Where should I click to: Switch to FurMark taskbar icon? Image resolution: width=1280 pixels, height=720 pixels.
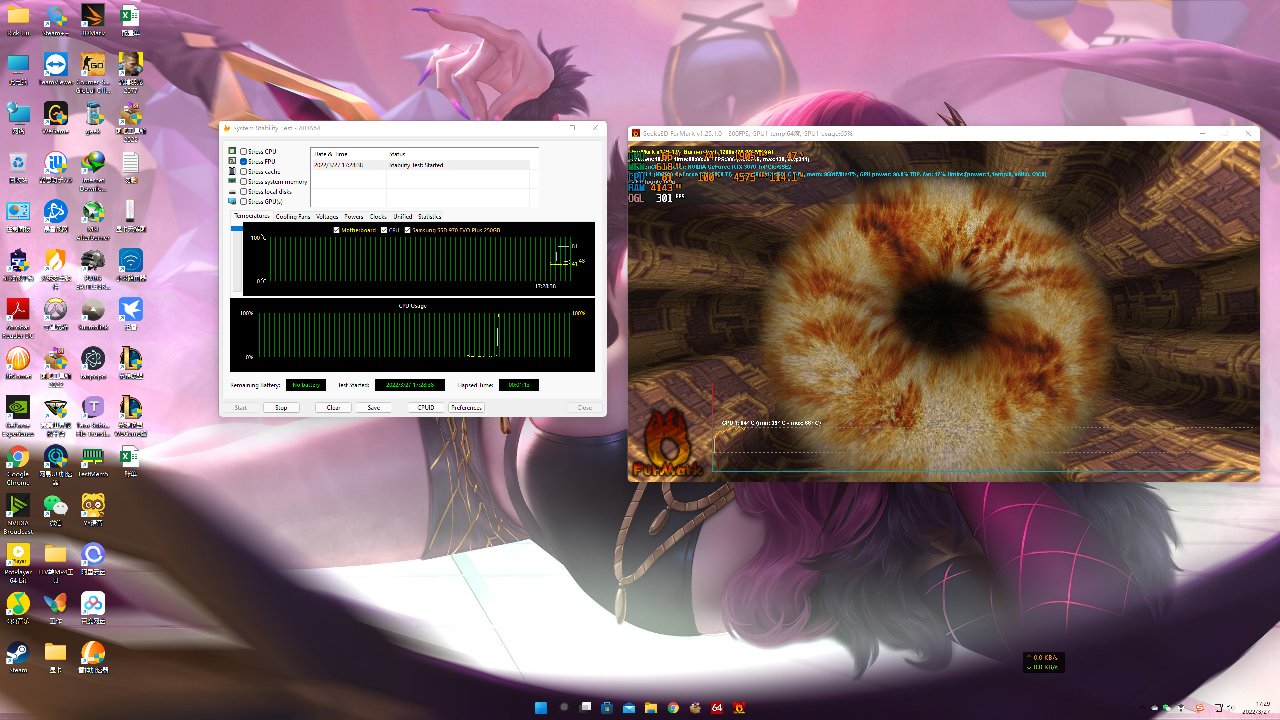click(739, 708)
